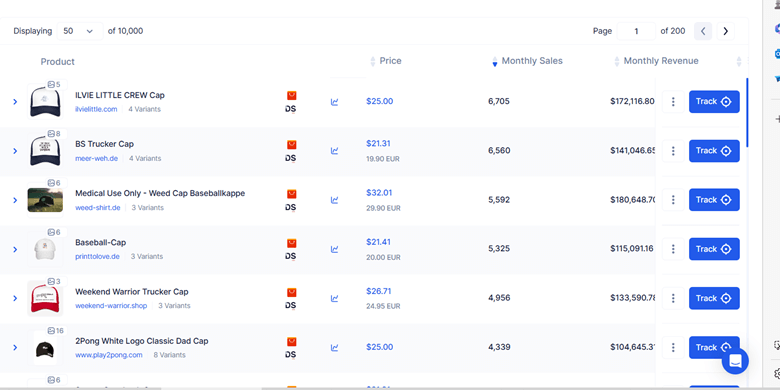780x390 pixels.
Task: Click the red store icon for BS Trucker Cap
Action: click(292, 145)
